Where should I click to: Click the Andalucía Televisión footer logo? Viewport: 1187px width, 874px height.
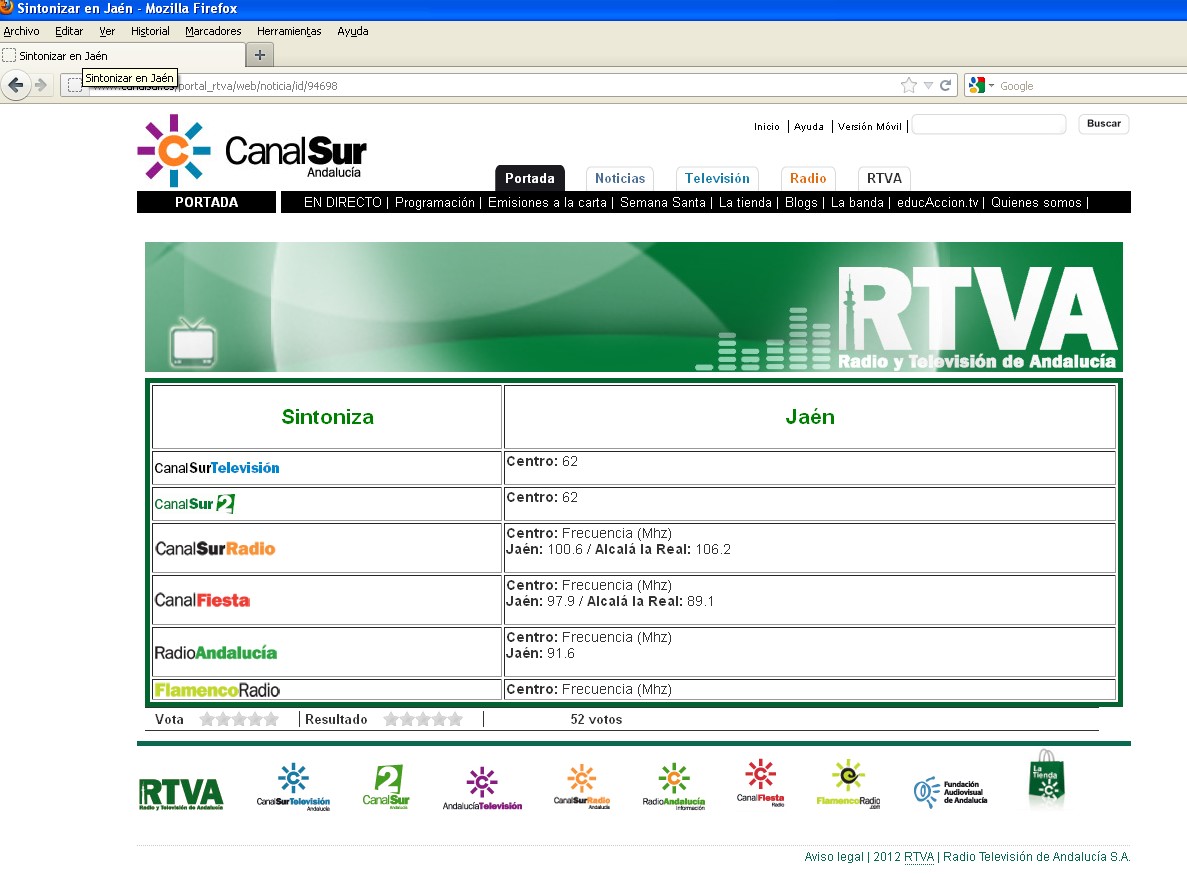482,788
